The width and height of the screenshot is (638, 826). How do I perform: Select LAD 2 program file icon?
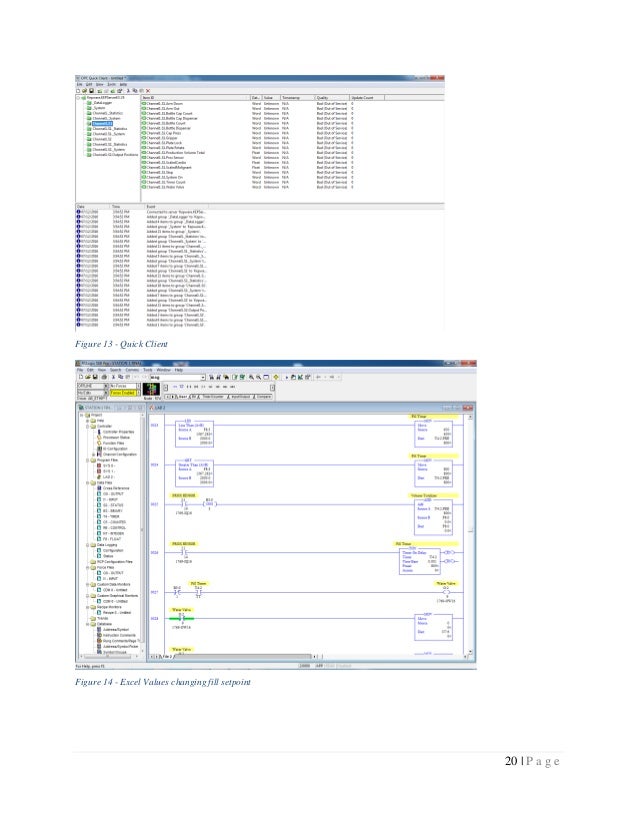99,477
